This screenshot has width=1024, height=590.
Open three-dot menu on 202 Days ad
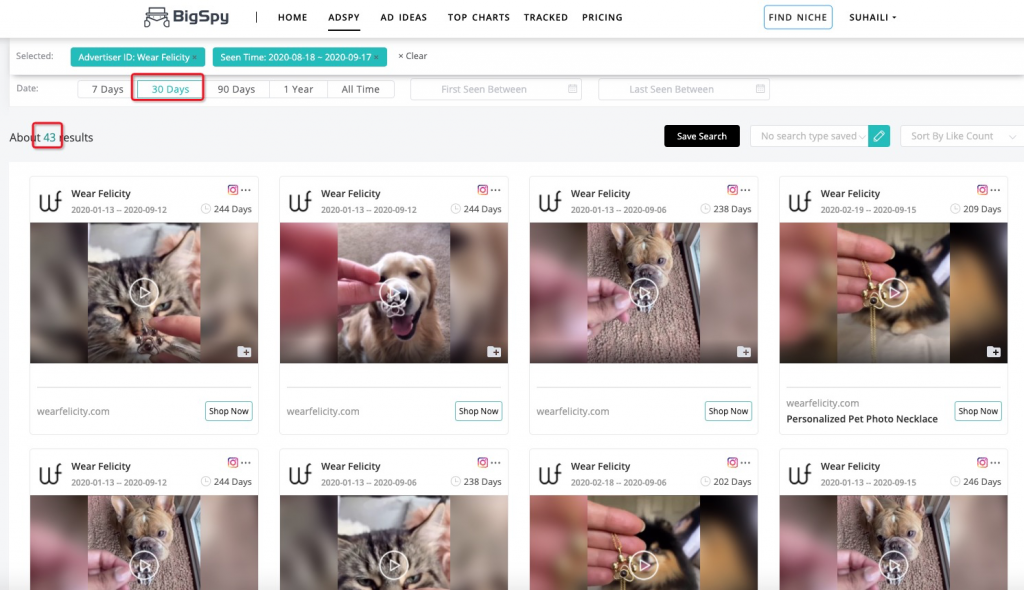745,462
